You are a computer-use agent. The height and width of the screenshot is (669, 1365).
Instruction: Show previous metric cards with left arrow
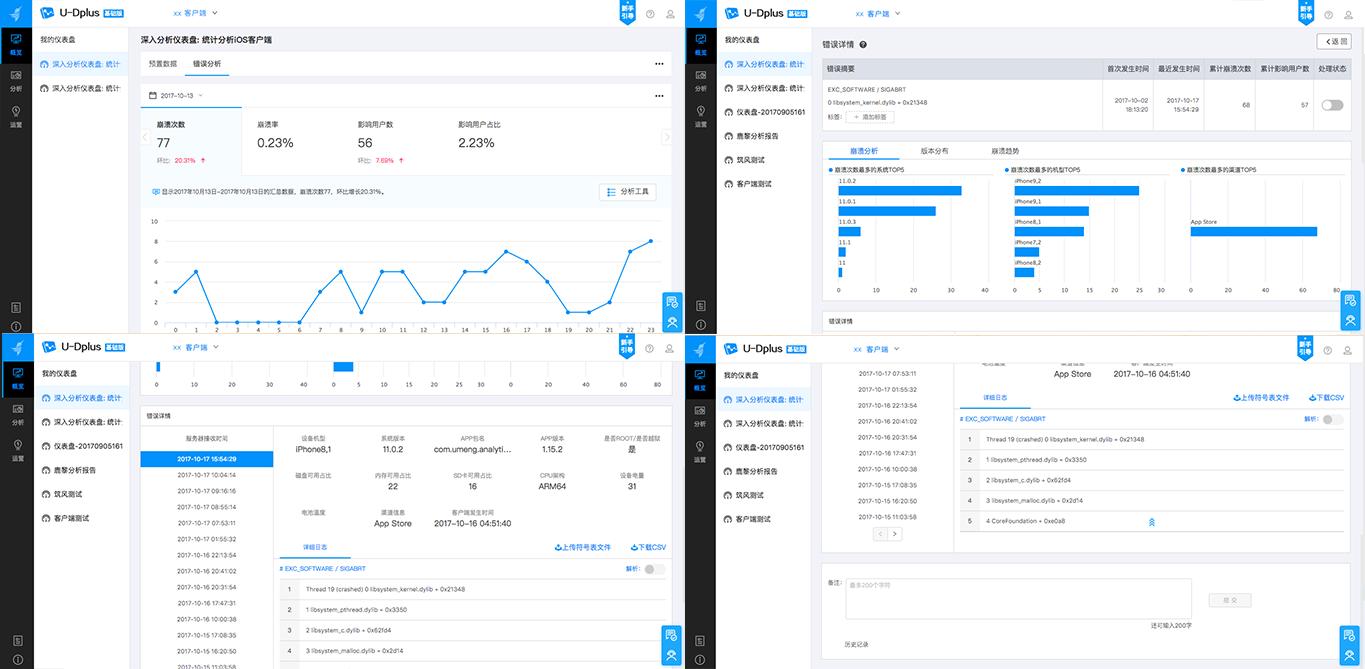(x=146, y=137)
